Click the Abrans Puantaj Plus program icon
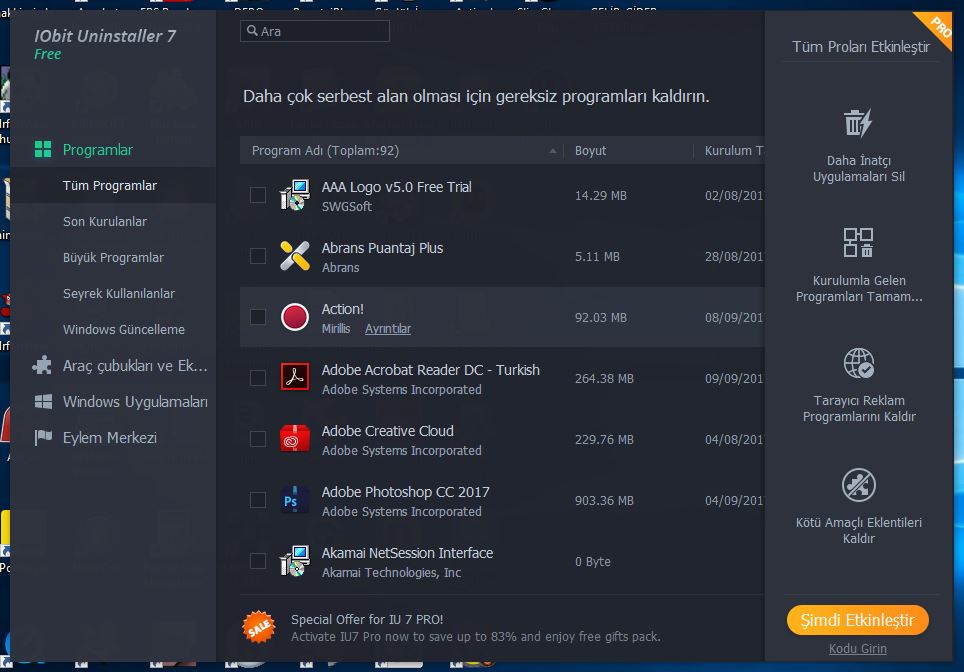964x672 pixels. (294, 256)
